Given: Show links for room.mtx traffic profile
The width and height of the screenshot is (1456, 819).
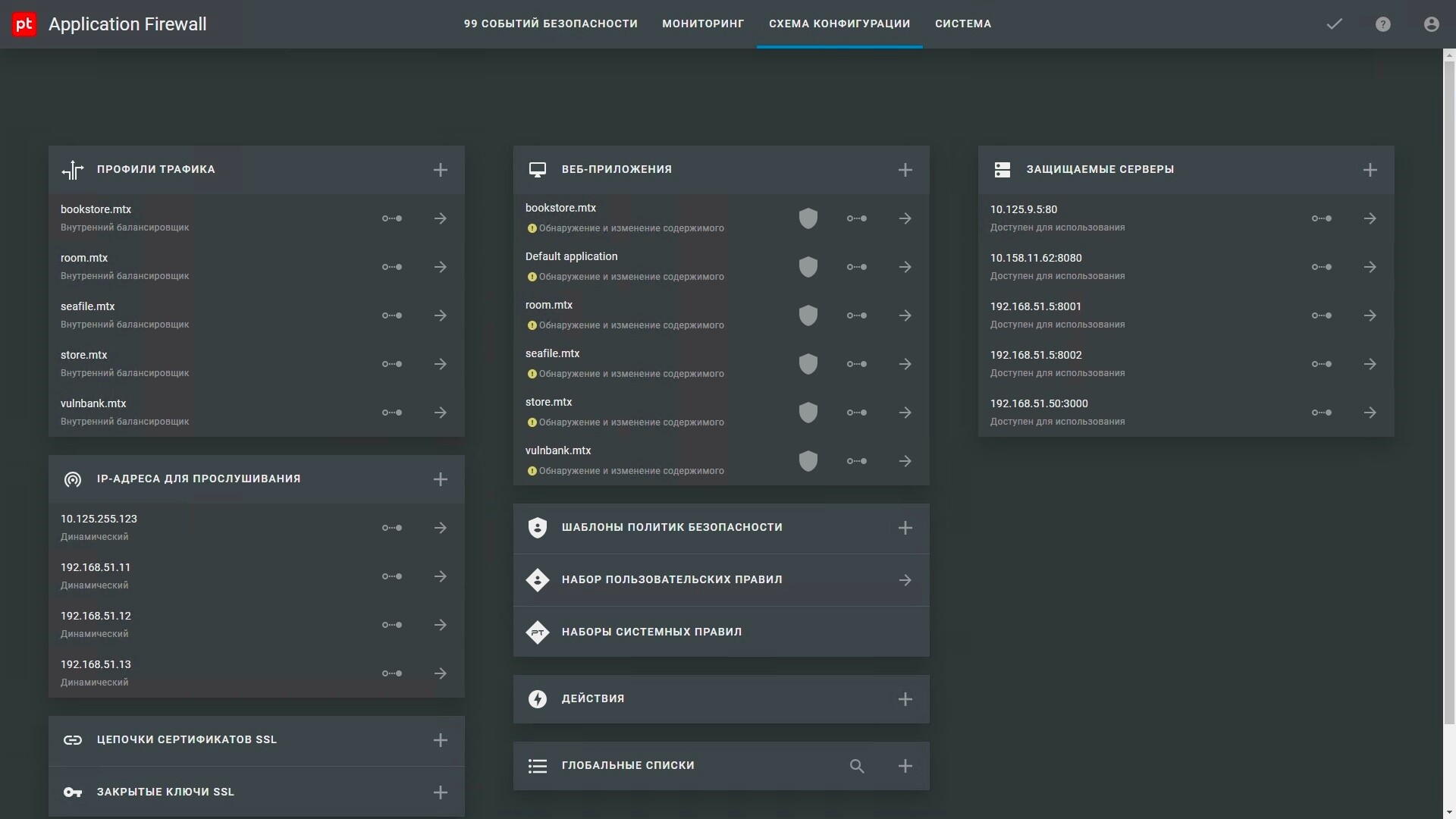Looking at the screenshot, I should (392, 267).
